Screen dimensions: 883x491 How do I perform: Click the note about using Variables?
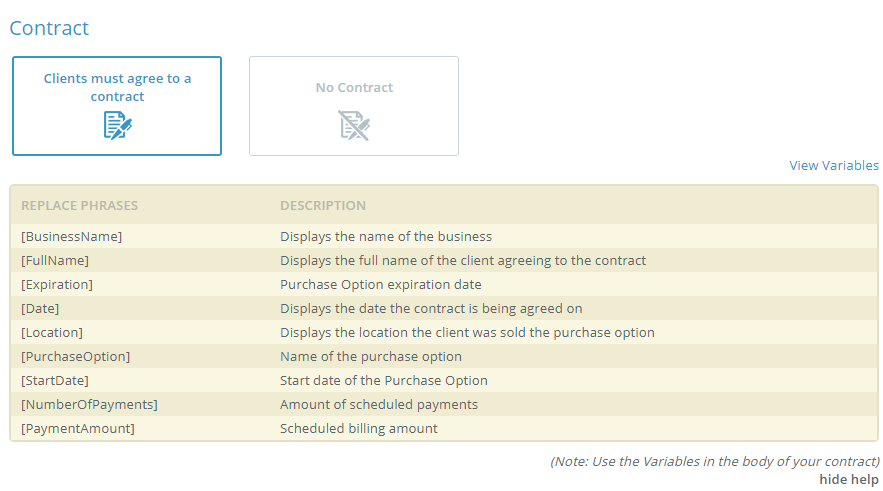[715, 462]
